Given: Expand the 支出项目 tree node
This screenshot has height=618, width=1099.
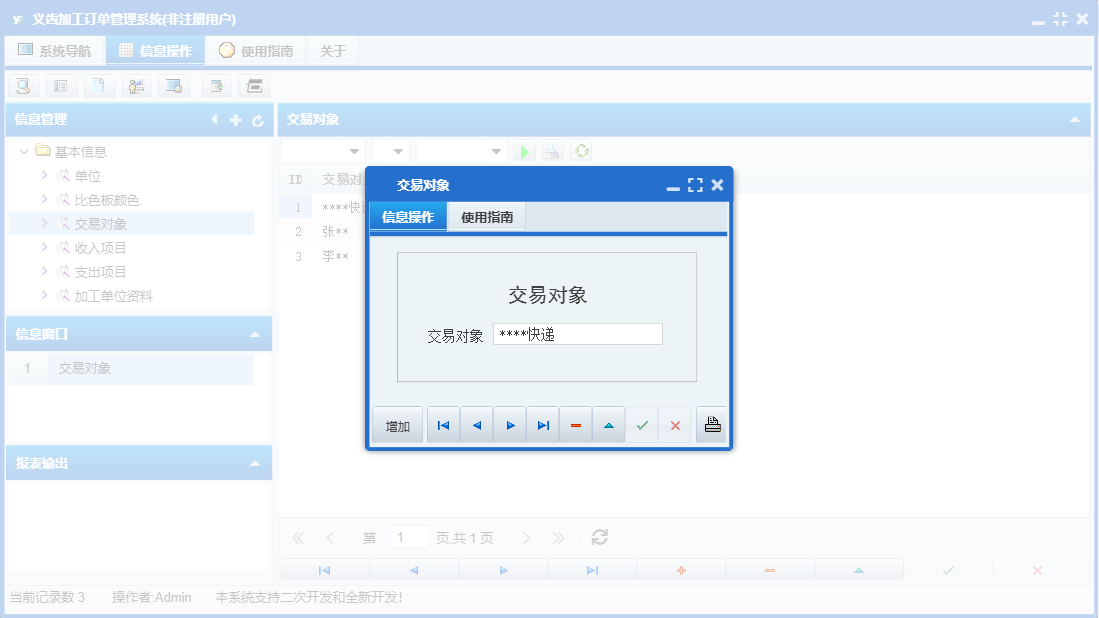Looking at the screenshot, I should (43, 271).
